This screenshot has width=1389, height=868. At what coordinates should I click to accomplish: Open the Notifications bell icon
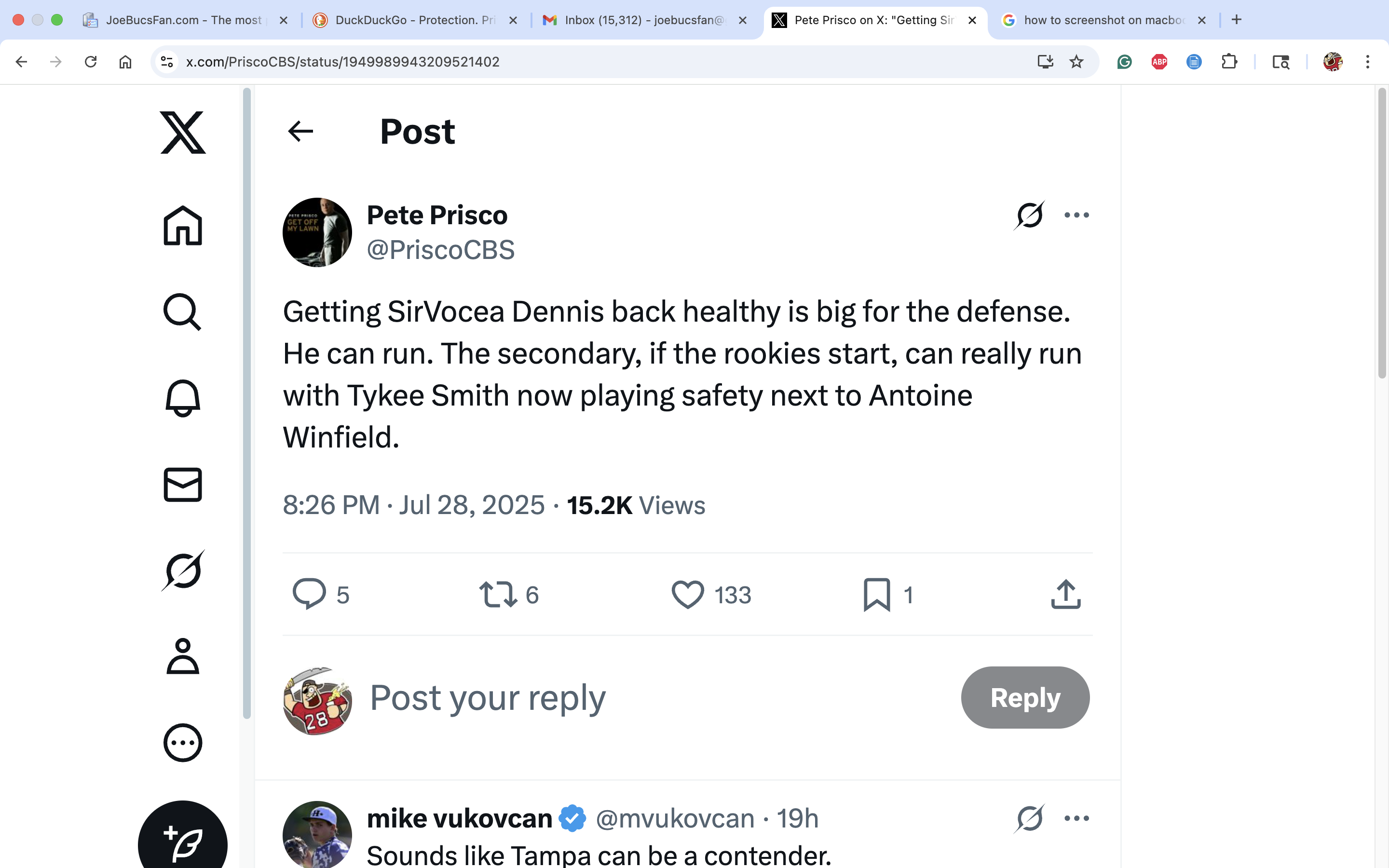(x=182, y=398)
